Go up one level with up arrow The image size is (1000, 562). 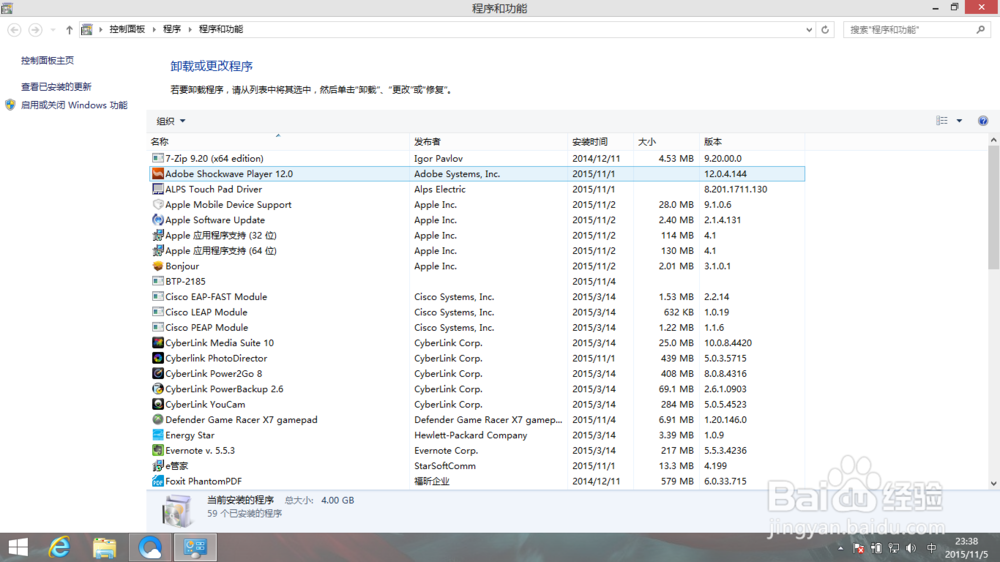click(x=69, y=29)
